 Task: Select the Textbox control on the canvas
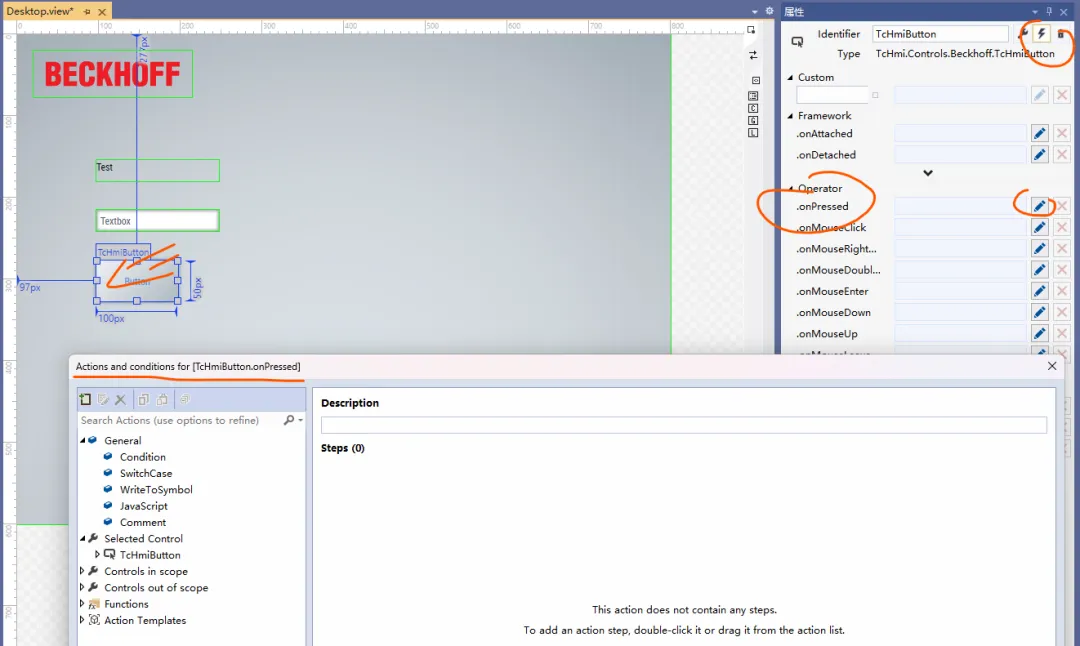[x=157, y=220]
